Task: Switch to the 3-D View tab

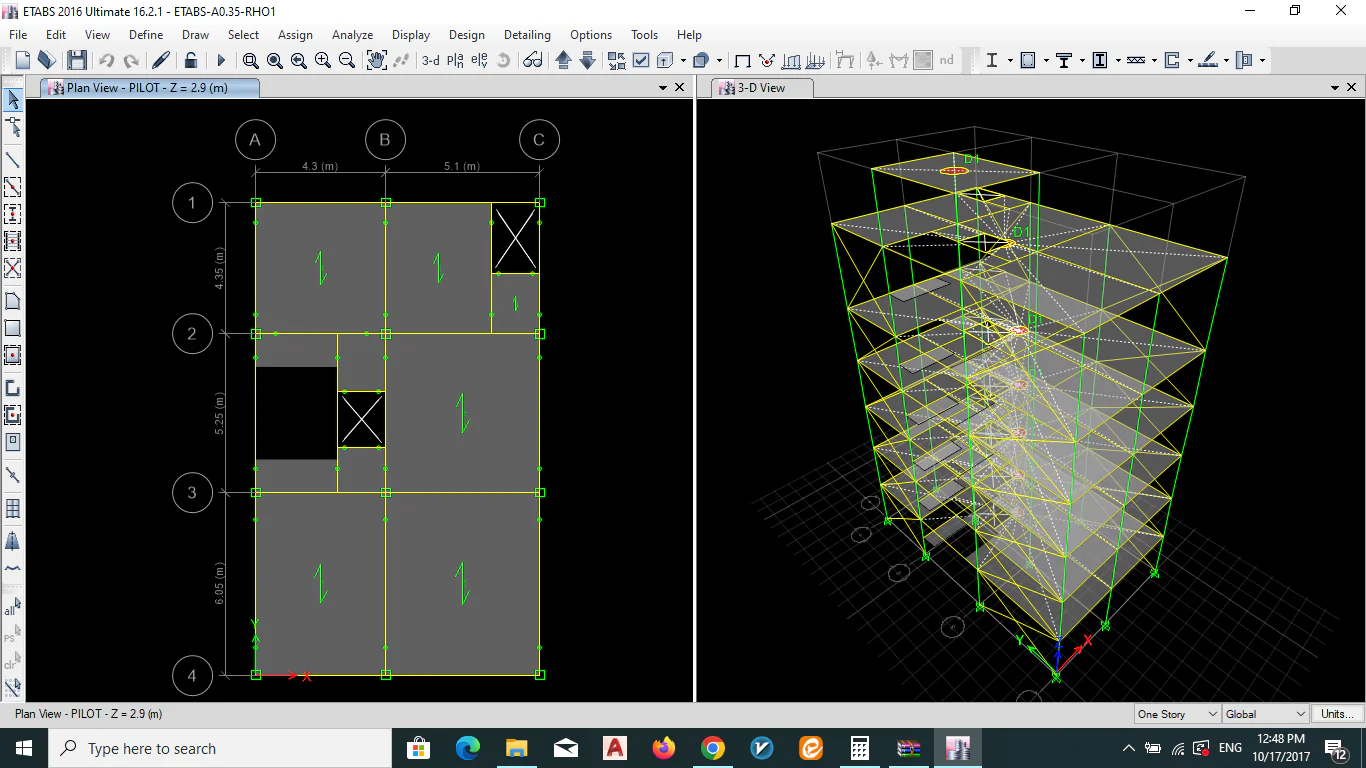Action: (760, 88)
